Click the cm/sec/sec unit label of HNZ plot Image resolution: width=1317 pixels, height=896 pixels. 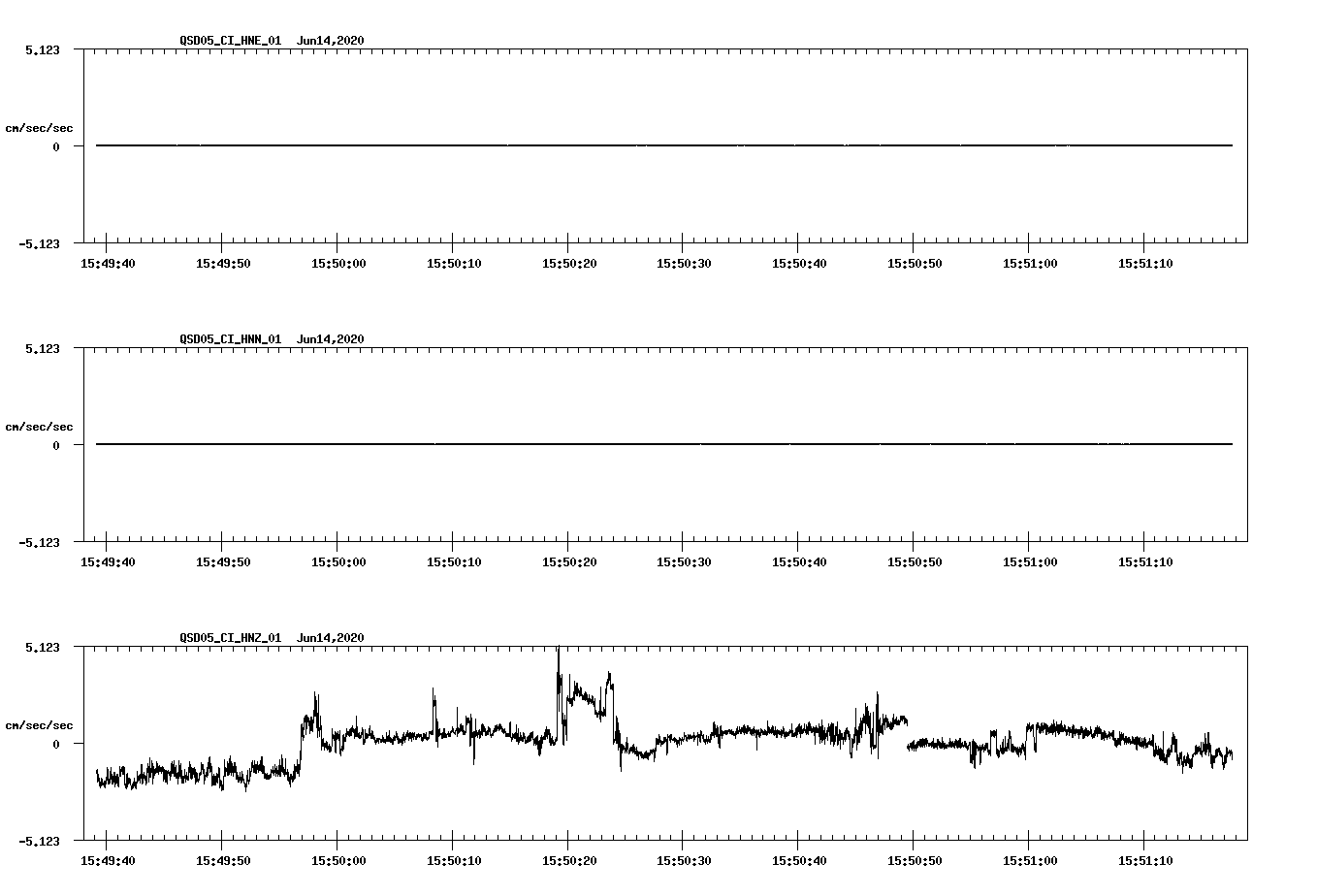[39, 725]
